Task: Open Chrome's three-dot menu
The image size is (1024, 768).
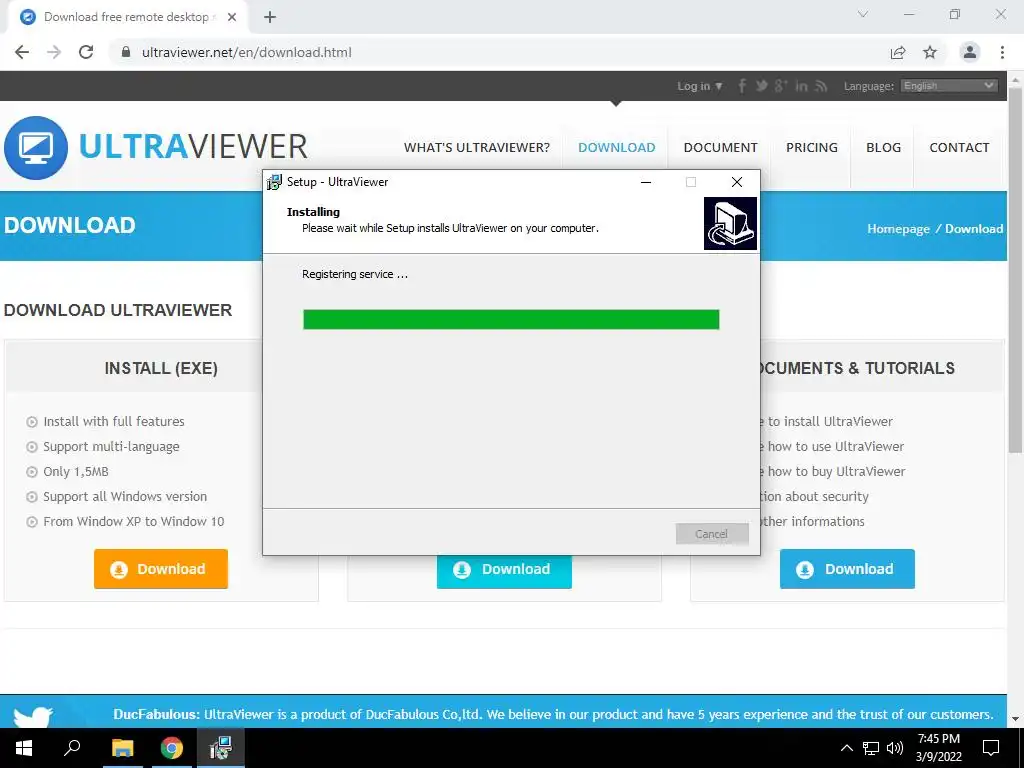Action: (x=1002, y=52)
